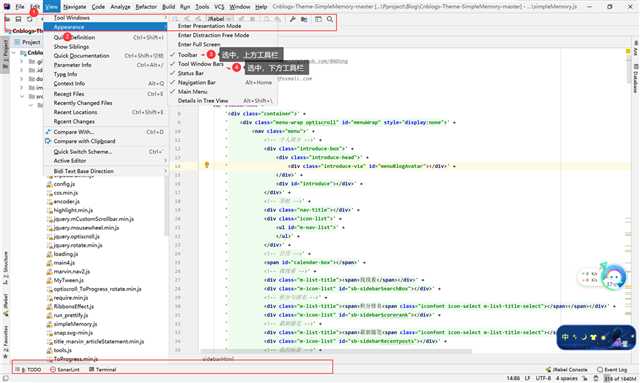
Task: Click the Compare With diff icon entry
Action: (x=105, y=132)
